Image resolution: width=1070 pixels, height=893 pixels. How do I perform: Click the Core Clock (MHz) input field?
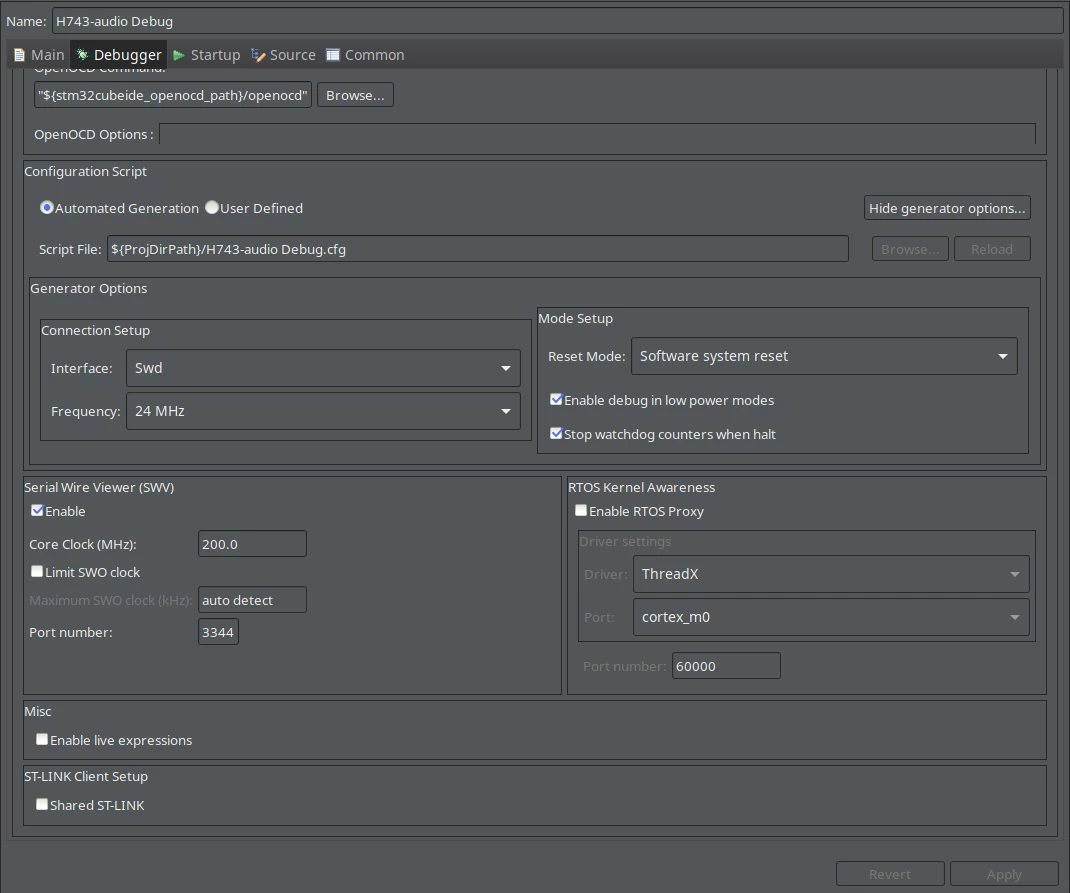tap(252, 544)
